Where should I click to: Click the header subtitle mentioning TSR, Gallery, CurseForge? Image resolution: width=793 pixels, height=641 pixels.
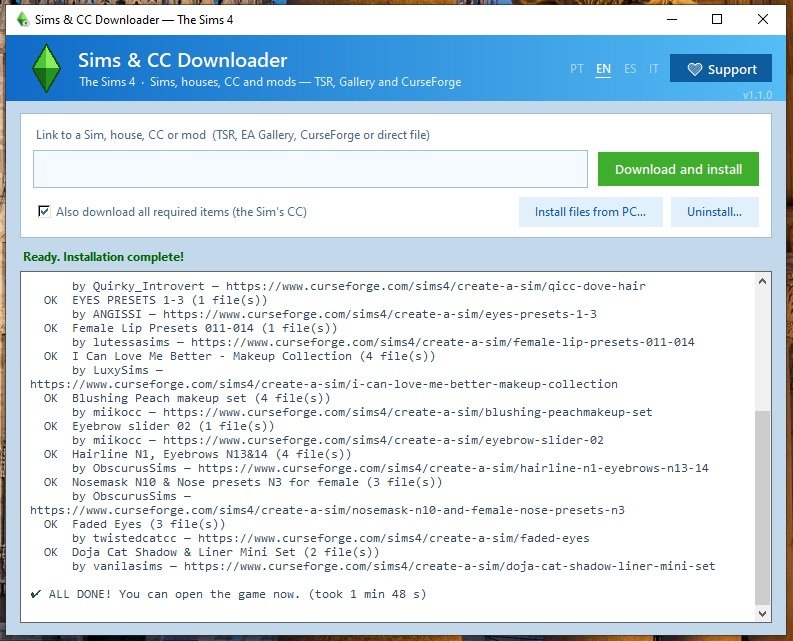pos(270,82)
